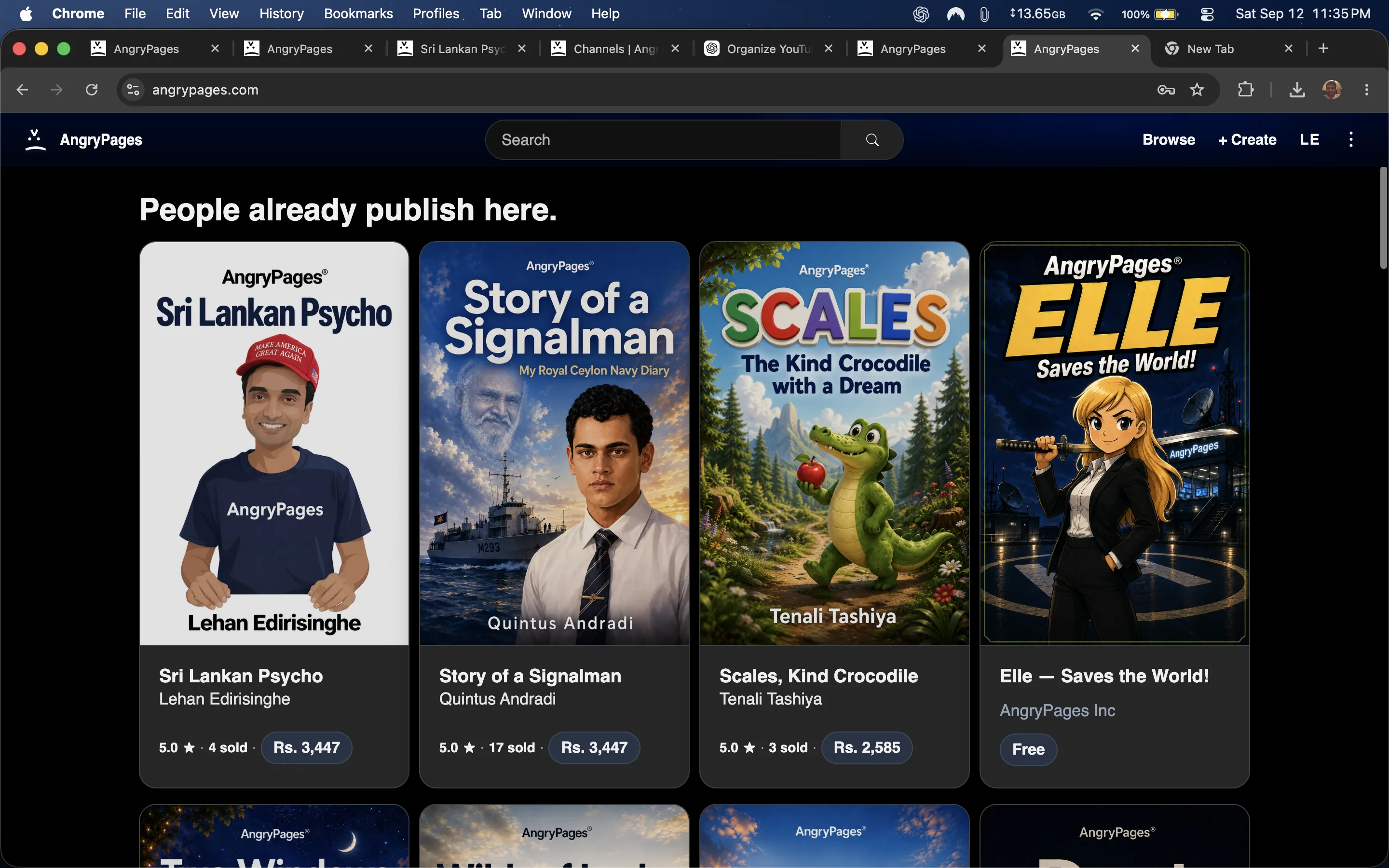The width and height of the screenshot is (1389, 868).
Task: Click author Tenali Tashiya
Action: coord(770,699)
